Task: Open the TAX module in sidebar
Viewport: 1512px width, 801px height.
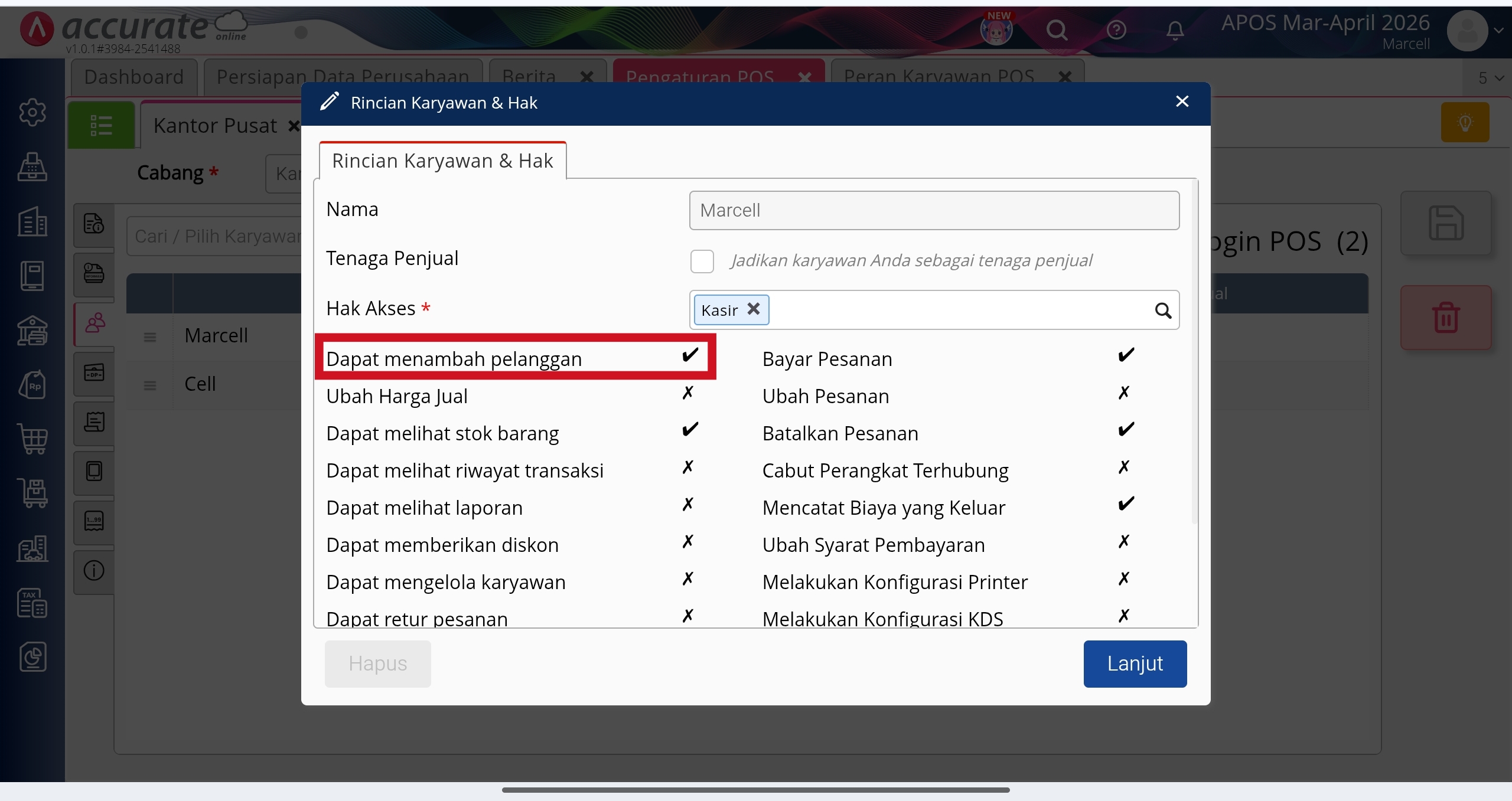Action: click(x=32, y=603)
